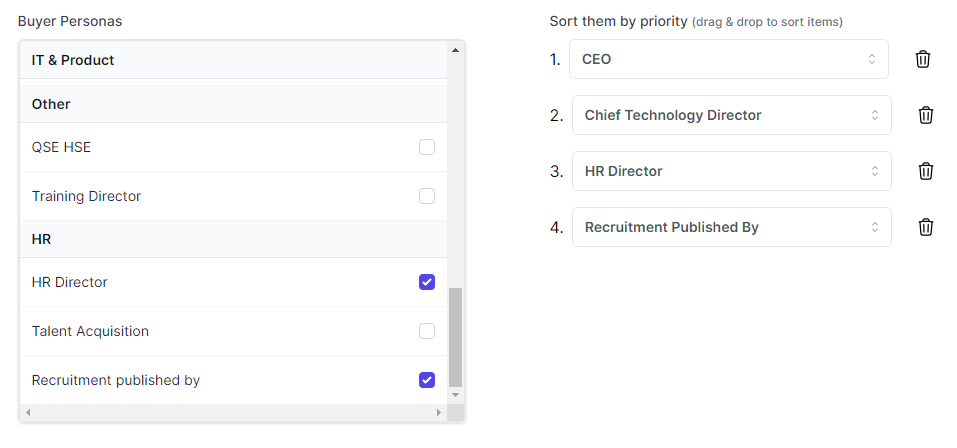Click the list's scroll up arrow
The height and width of the screenshot is (448, 957).
point(456,50)
